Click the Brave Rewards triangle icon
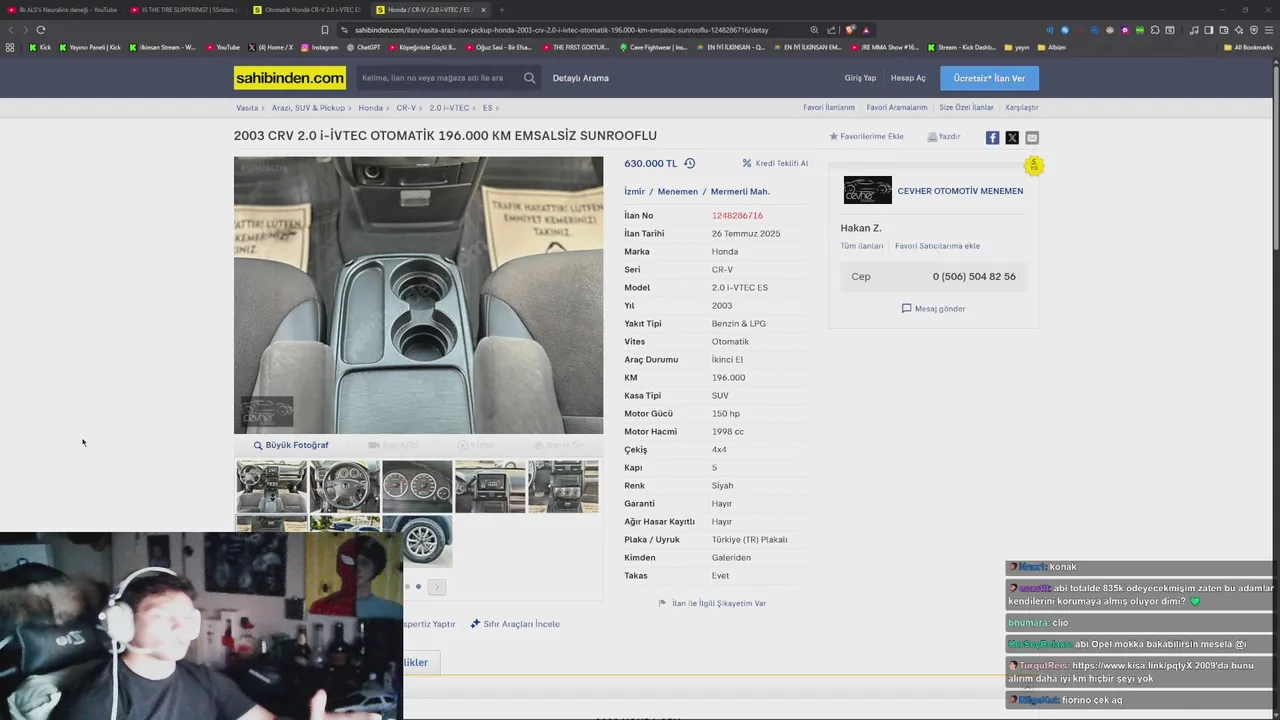 [866, 30]
